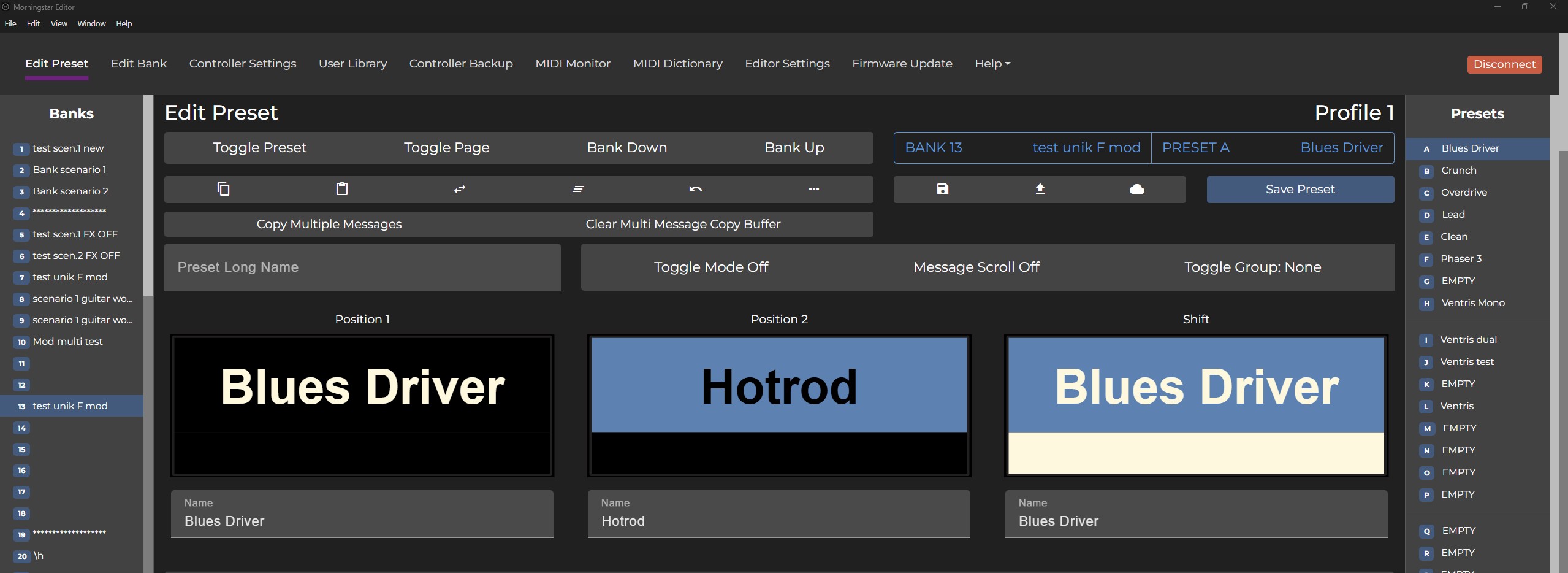
Task: Click the text lines icon in preset toolbar
Action: point(577,189)
